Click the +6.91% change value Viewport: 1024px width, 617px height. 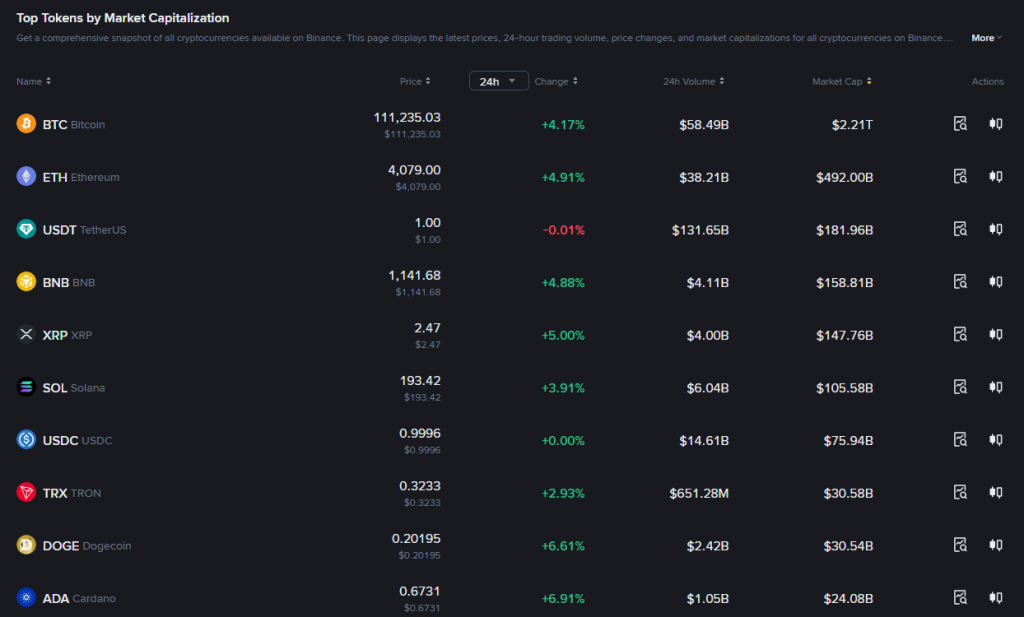pyautogui.click(x=563, y=598)
